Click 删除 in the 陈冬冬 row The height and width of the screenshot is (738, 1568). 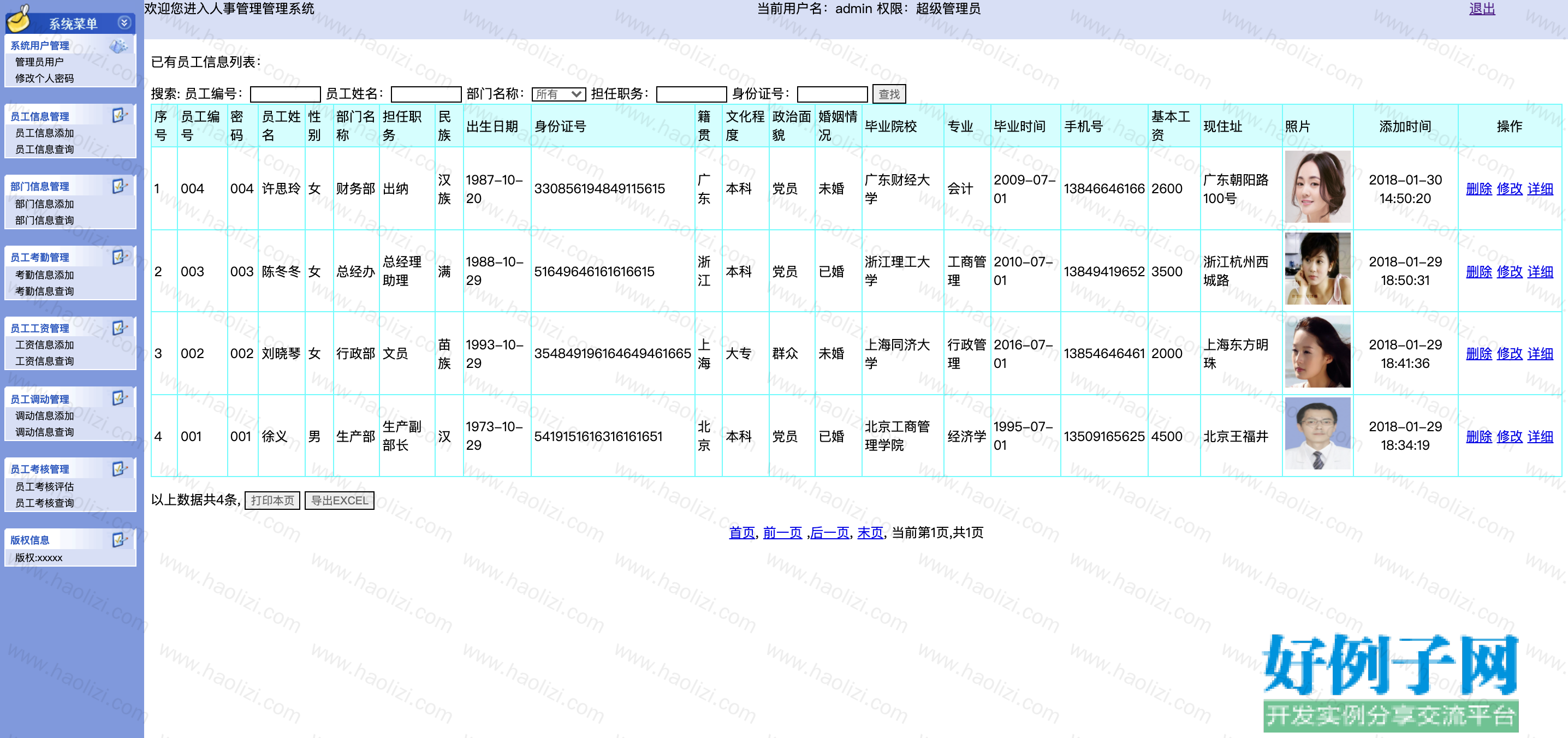pyautogui.click(x=1478, y=272)
